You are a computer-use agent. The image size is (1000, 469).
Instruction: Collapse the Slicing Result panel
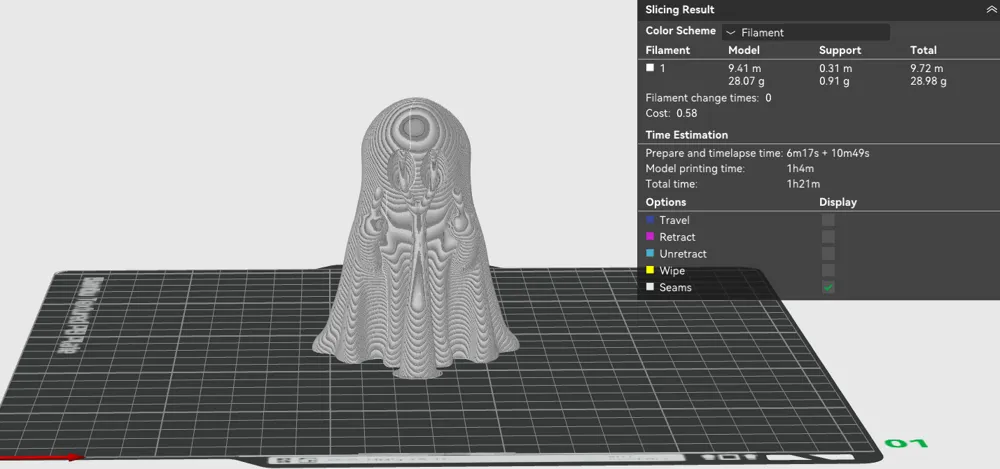pos(990,10)
